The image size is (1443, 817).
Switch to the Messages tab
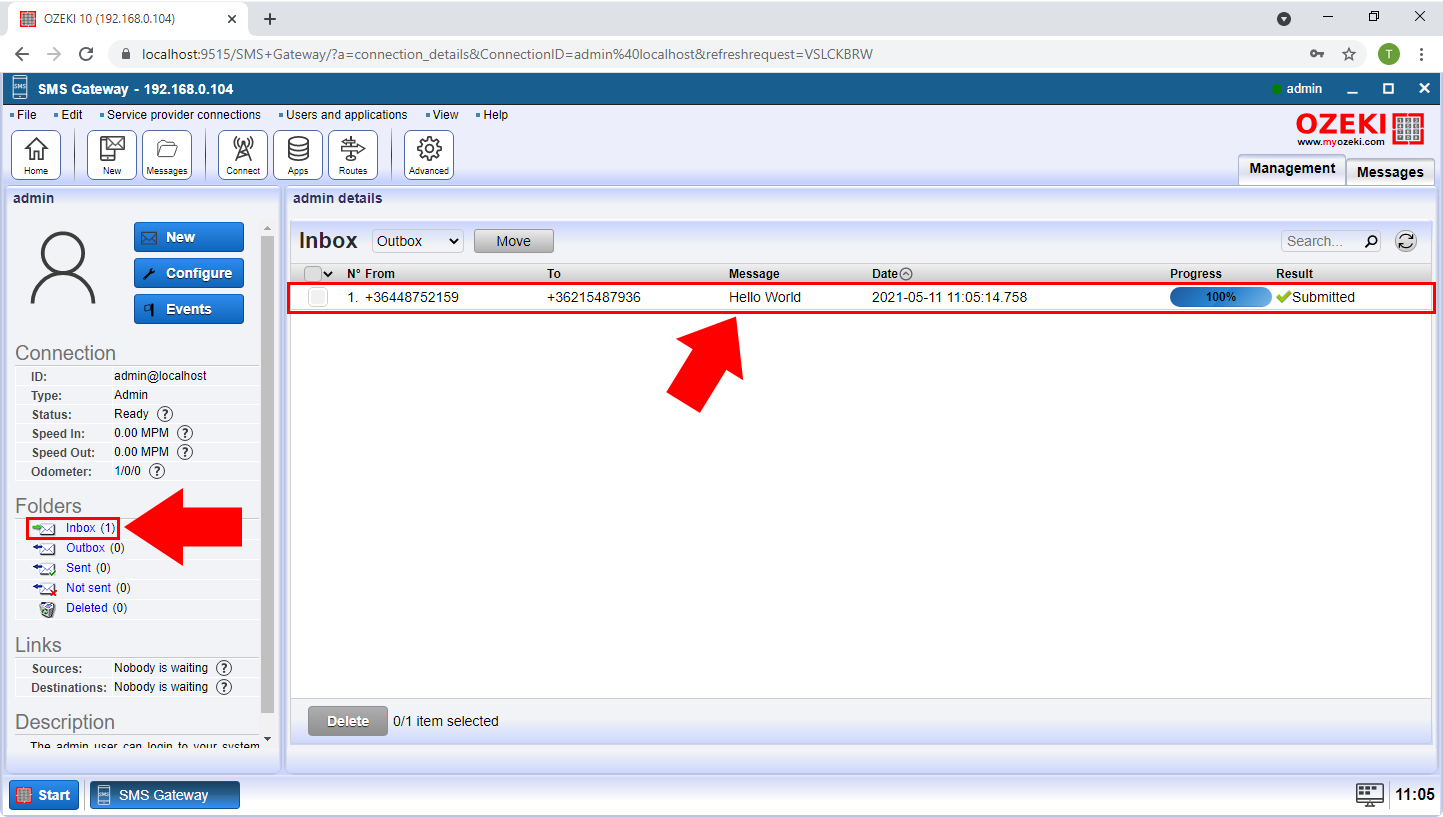[x=1390, y=172]
